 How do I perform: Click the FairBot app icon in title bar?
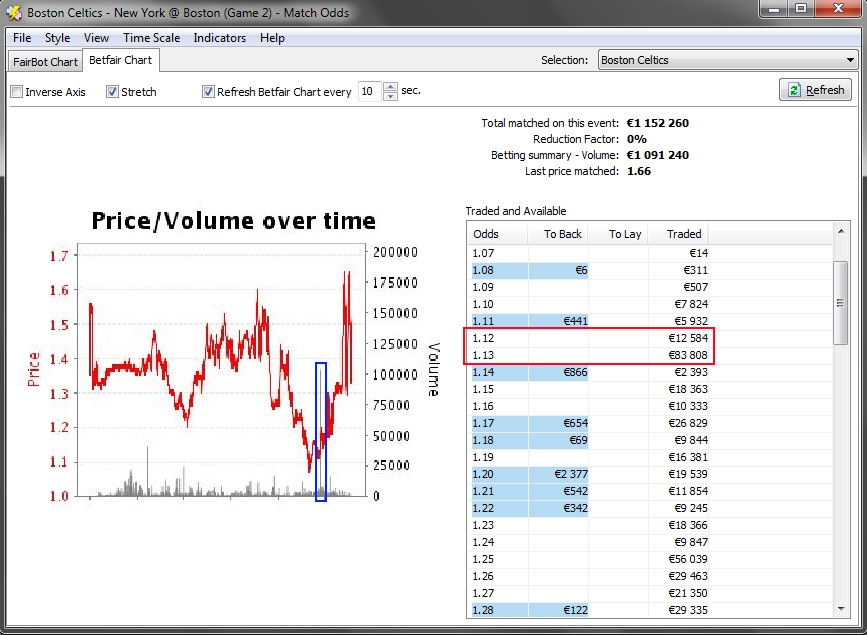point(14,12)
